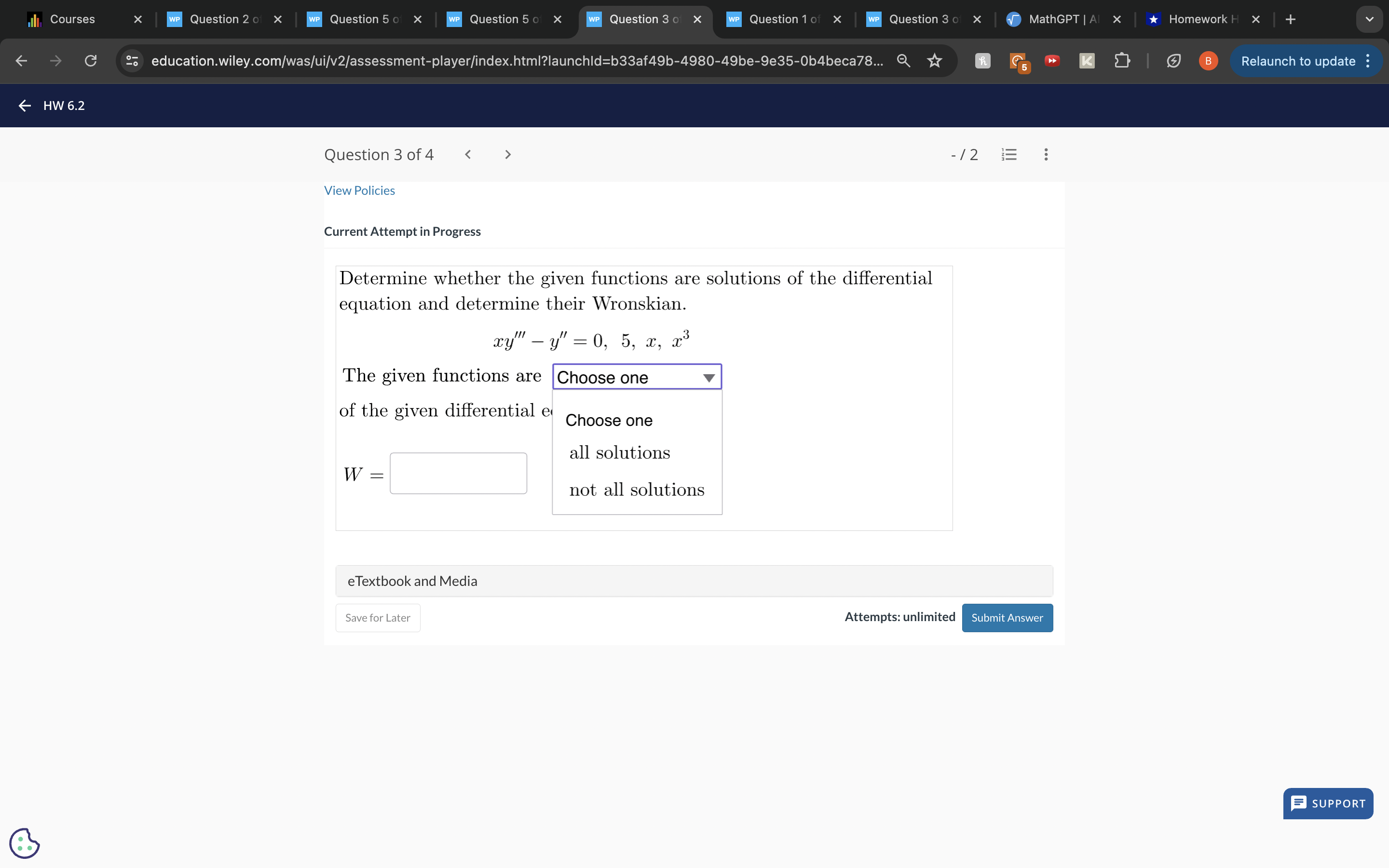Click the Submit Answer button
The width and height of the screenshot is (1389, 868).
[1008, 618]
